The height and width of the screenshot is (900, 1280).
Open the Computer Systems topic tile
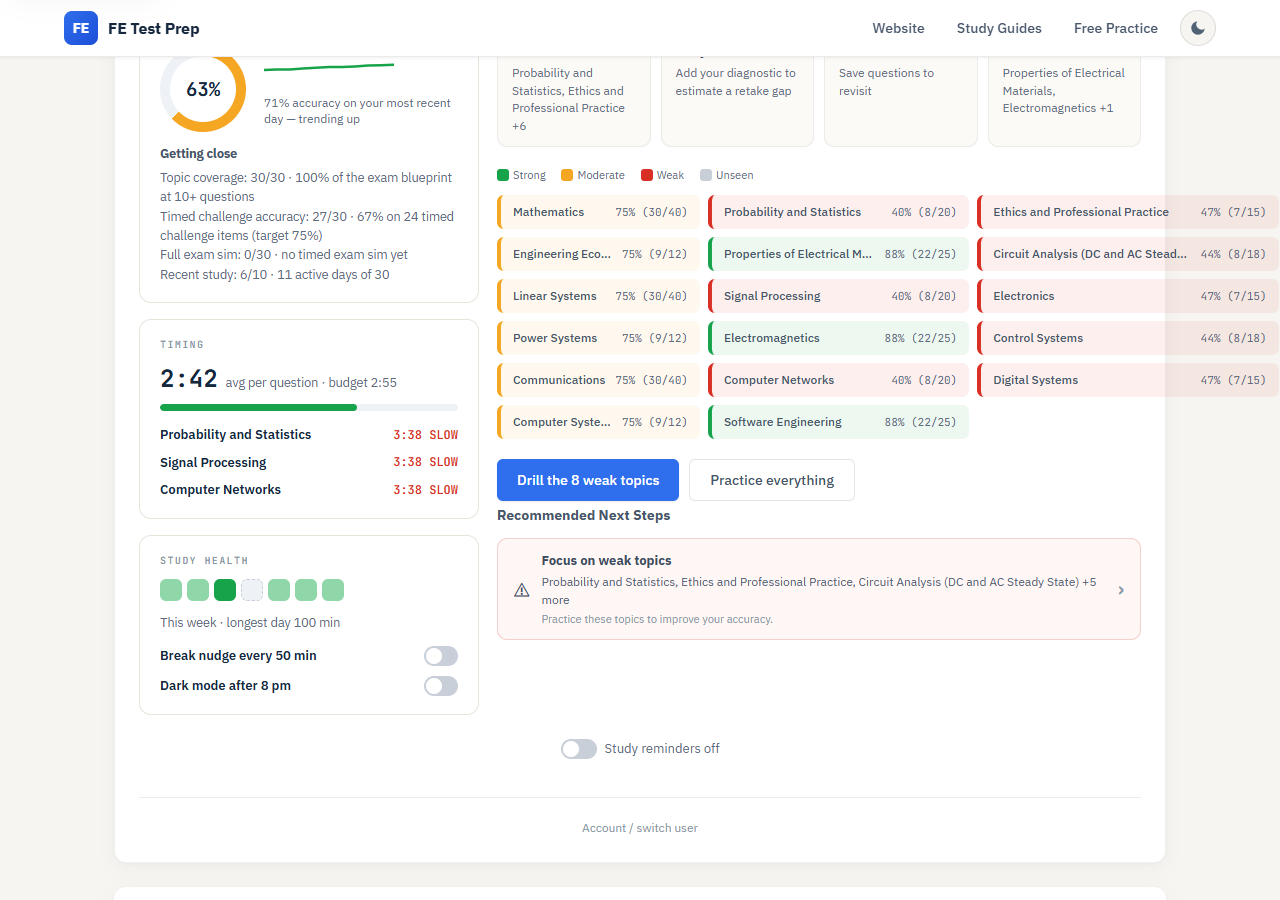(x=598, y=422)
